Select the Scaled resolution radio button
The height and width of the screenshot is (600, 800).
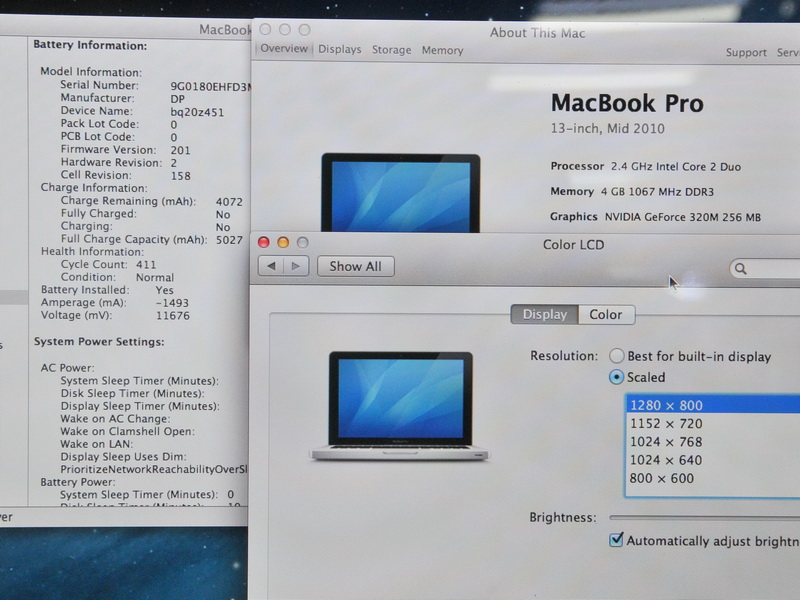(616, 377)
